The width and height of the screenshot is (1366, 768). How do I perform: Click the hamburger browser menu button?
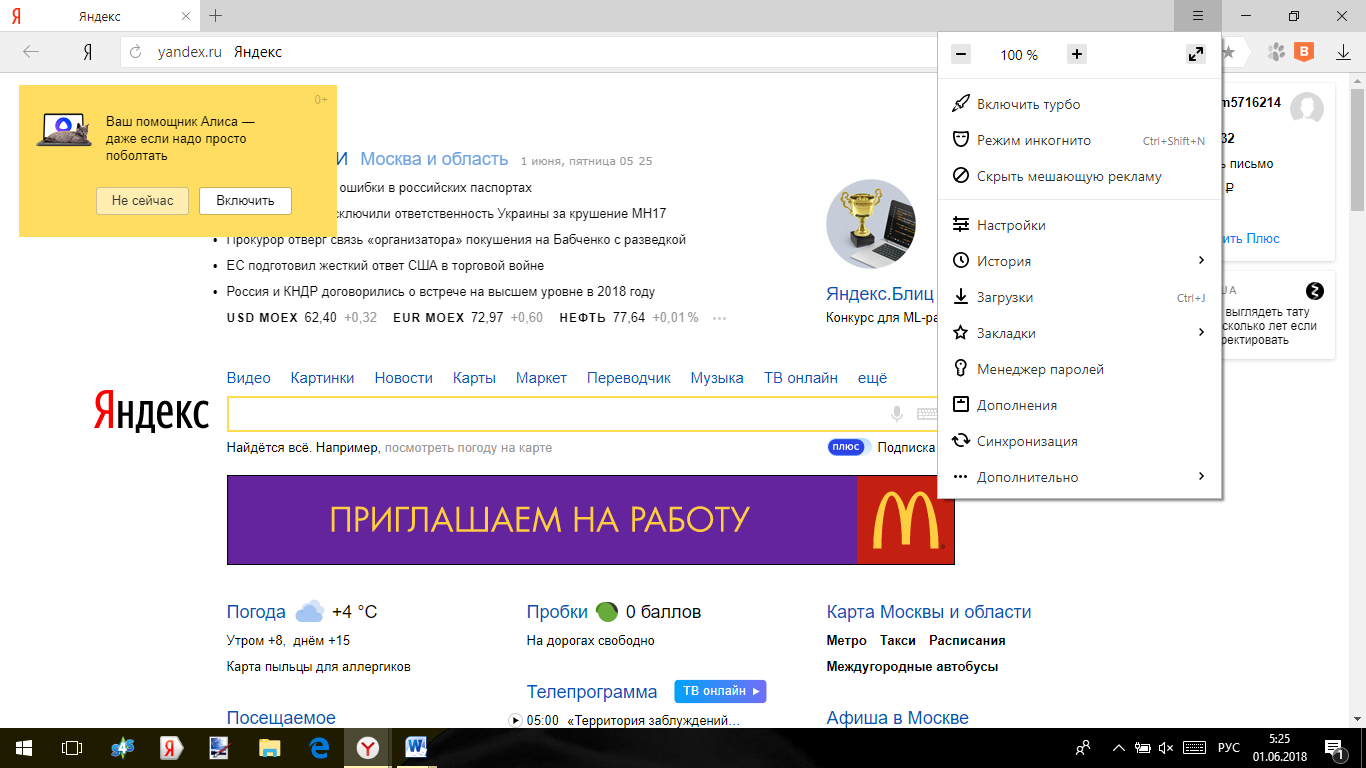tap(1198, 16)
